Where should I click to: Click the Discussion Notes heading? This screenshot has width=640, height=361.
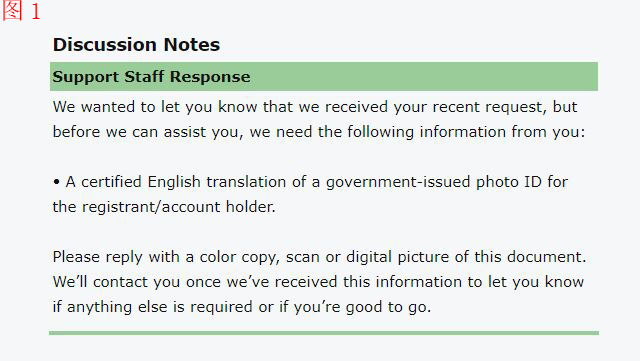coord(136,45)
